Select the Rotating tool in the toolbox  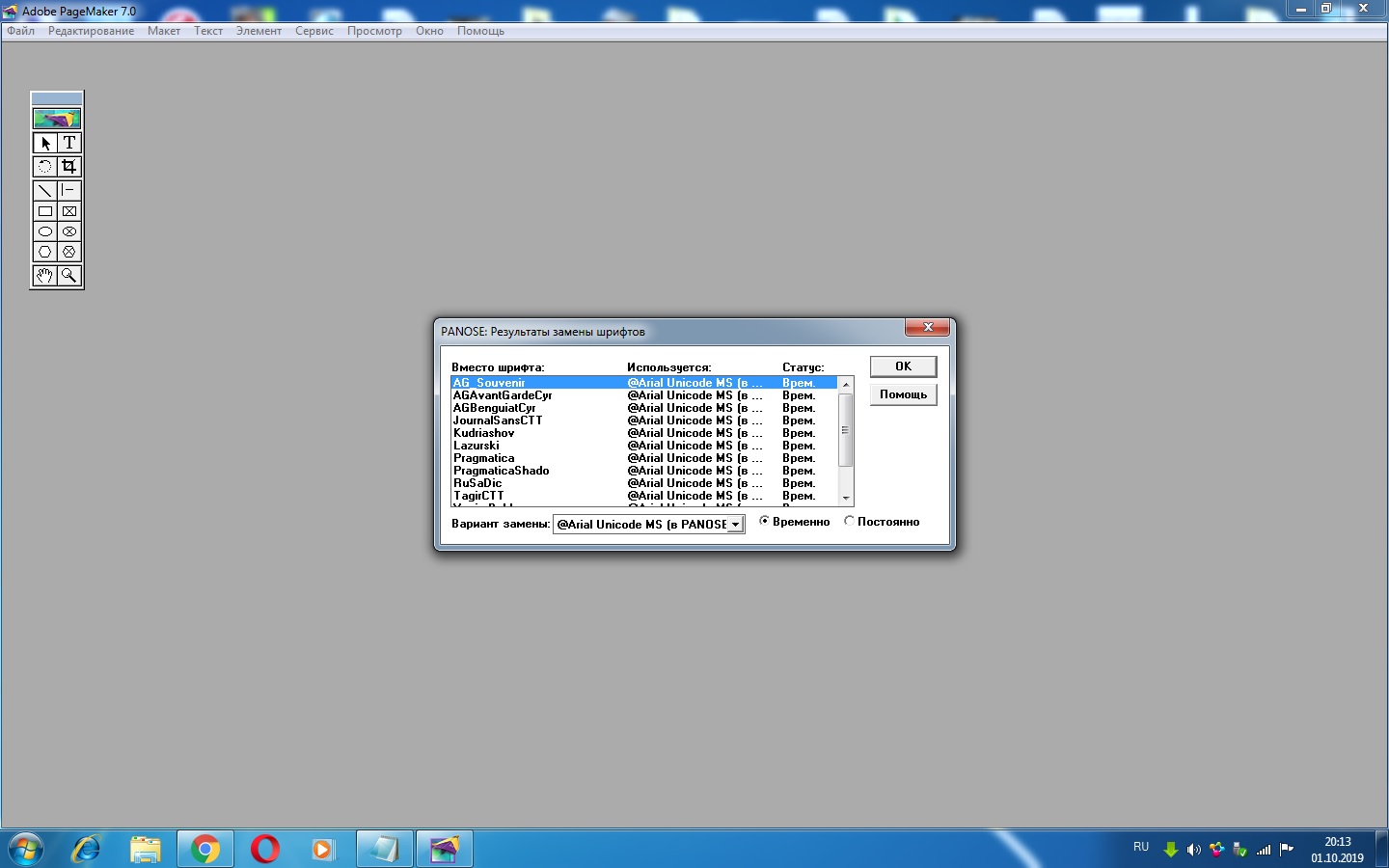(x=45, y=167)
